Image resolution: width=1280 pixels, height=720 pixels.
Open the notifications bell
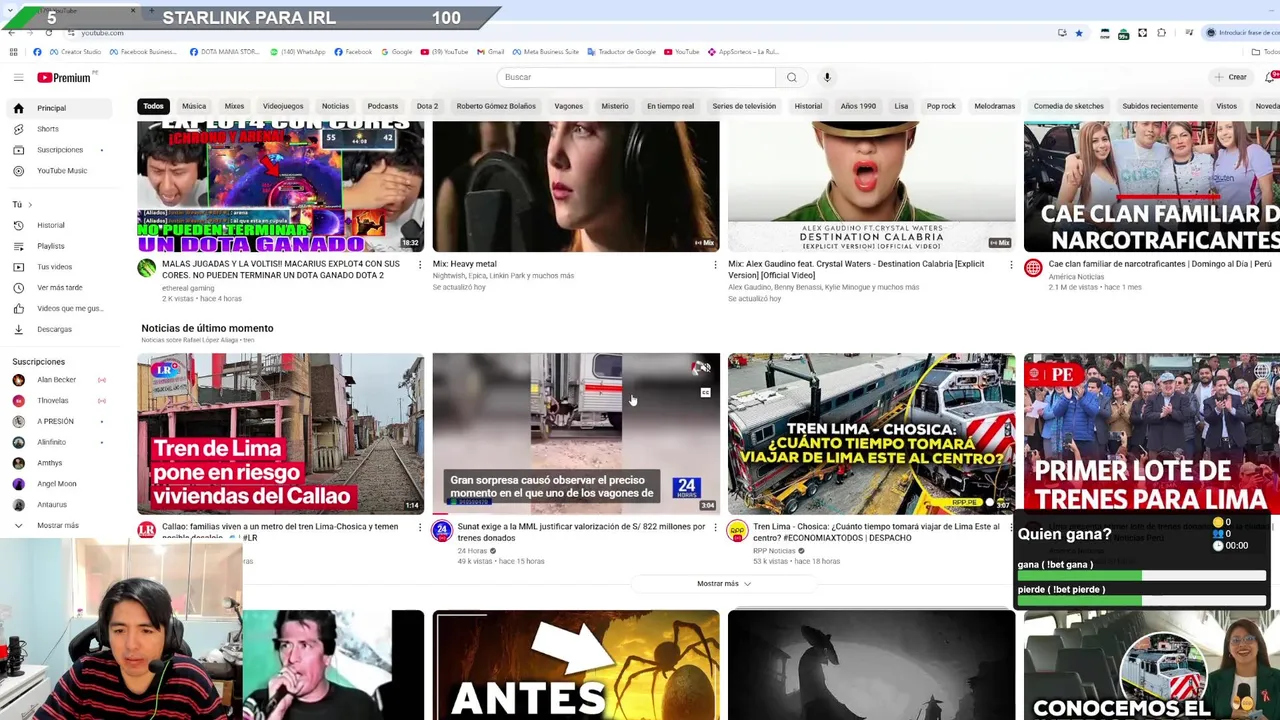[1271, 77]
